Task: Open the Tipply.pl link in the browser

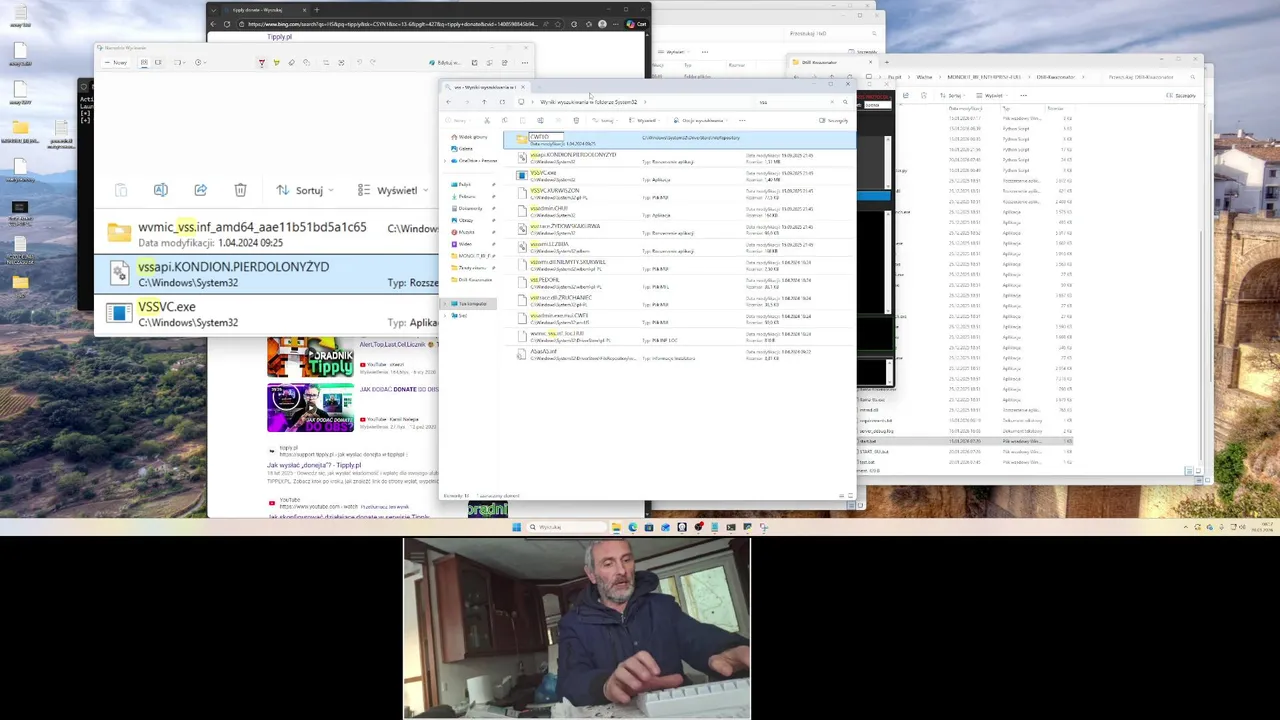Action: [279, 37]
